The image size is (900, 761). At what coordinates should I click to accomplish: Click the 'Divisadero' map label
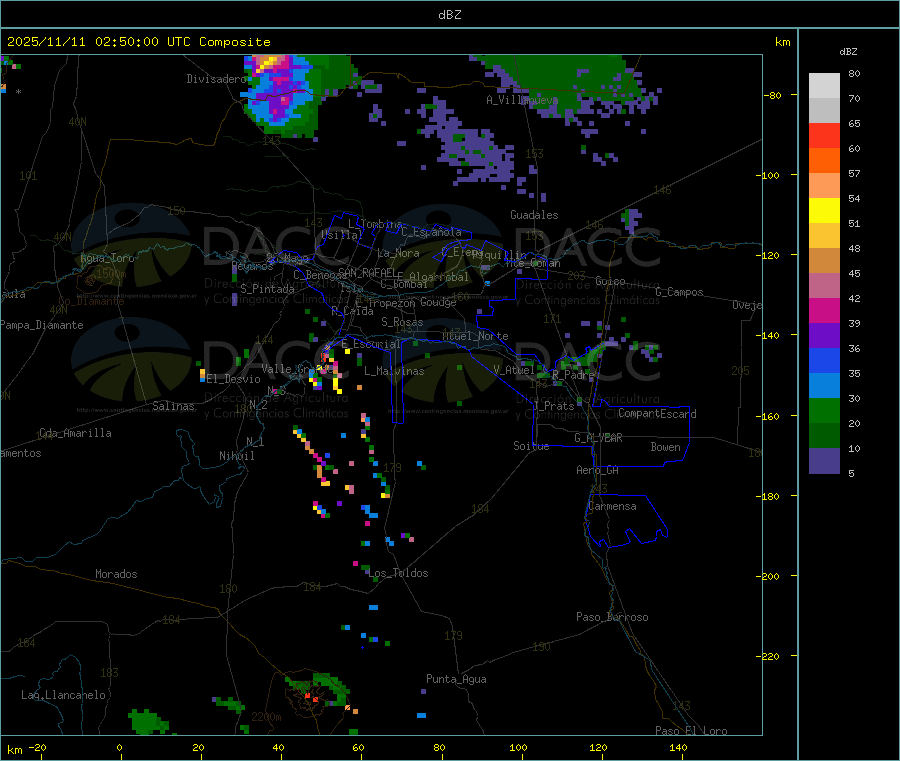[216, 79]
